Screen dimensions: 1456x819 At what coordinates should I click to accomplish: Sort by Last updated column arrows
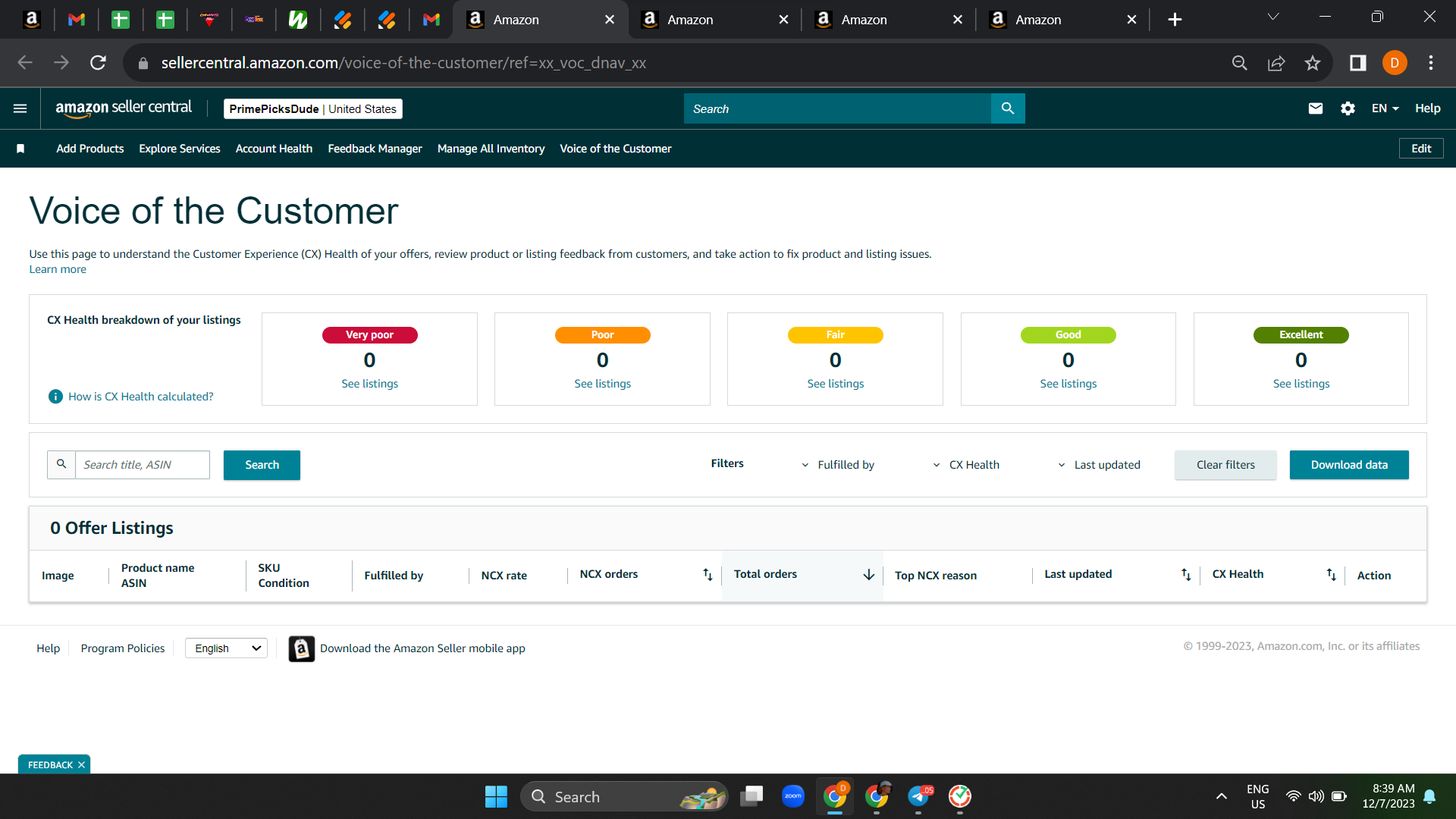[x=1186, y=575]
